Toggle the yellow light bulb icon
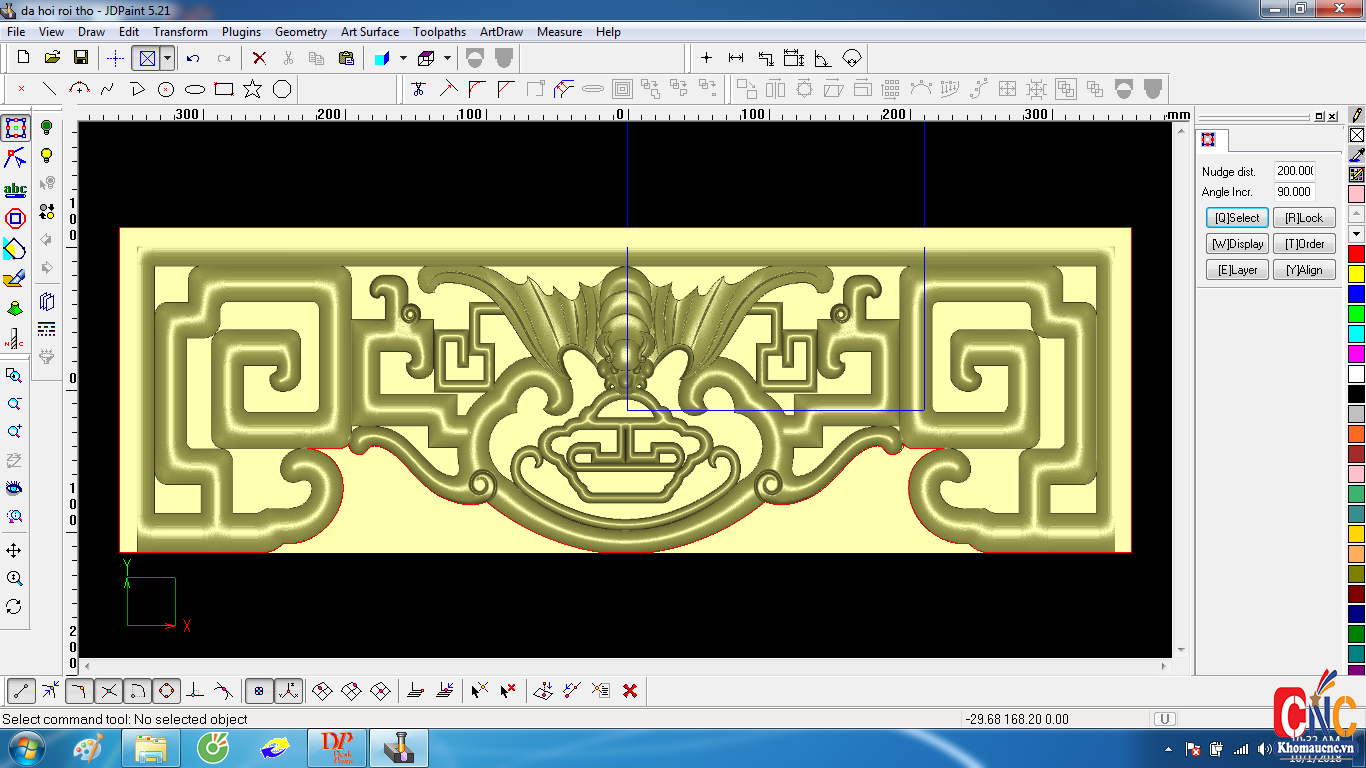 pos(46,156)
